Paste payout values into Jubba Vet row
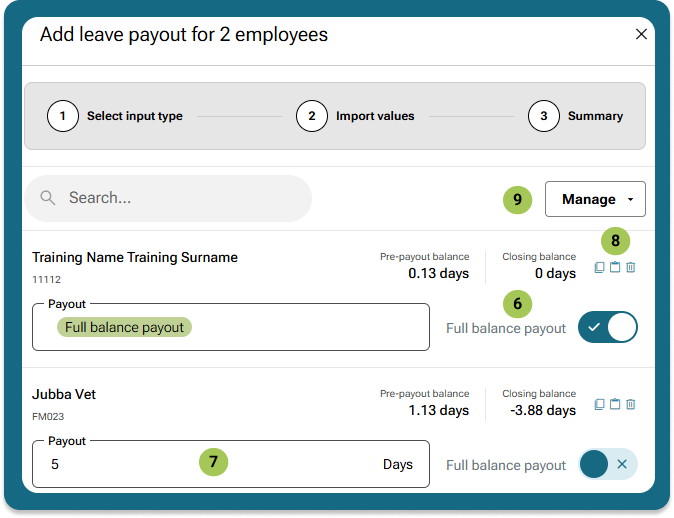Screen dimensions: 674x518 (x=615, y=405)
